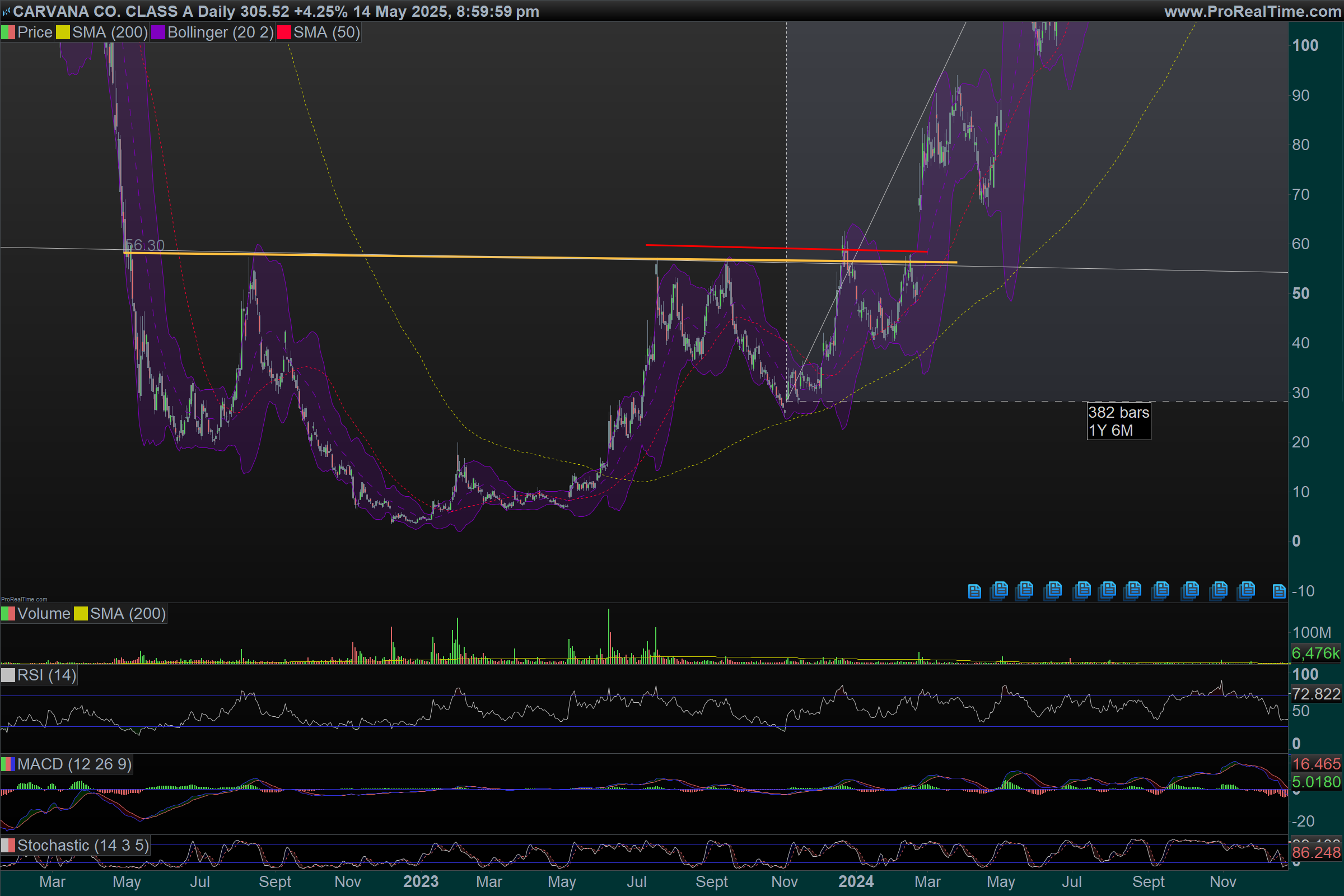Visit the www.ProRealTime.com link
The width and height of the screenshot is (1344, 896).
click(1252, 11)
